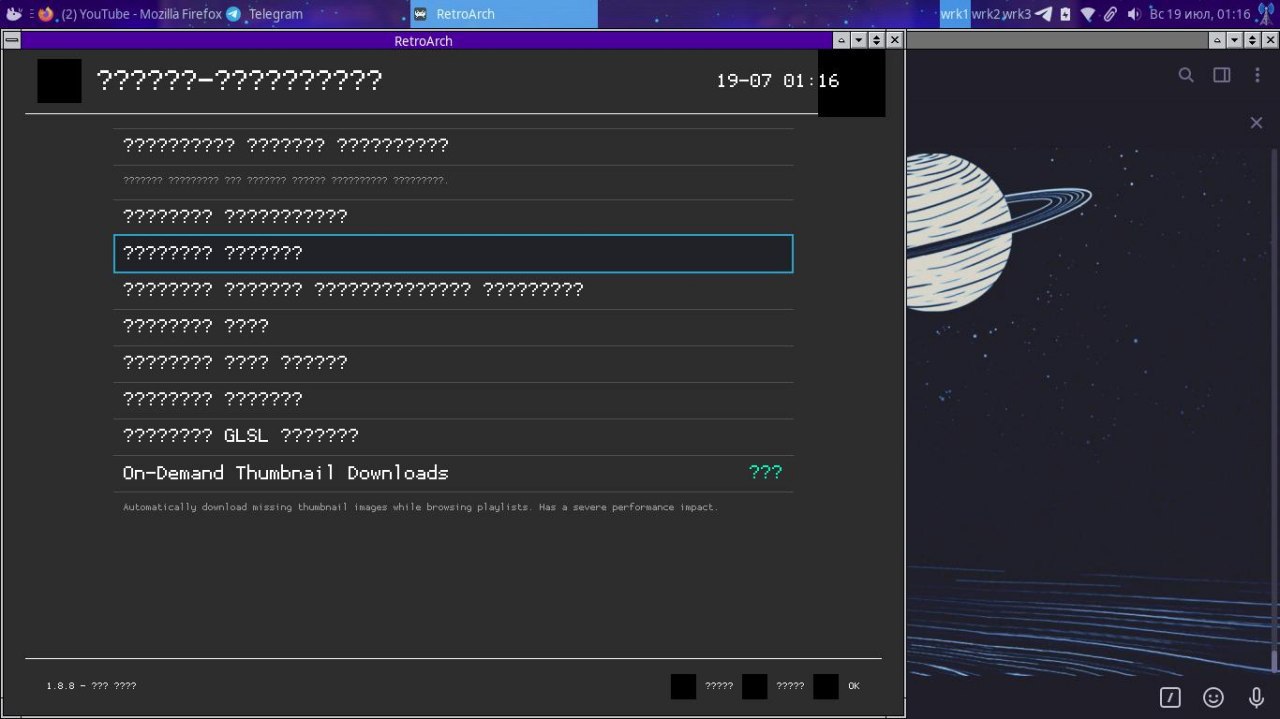
Task: Open the paperclip clipboard tray icon
Action: tap(1110, 14)
